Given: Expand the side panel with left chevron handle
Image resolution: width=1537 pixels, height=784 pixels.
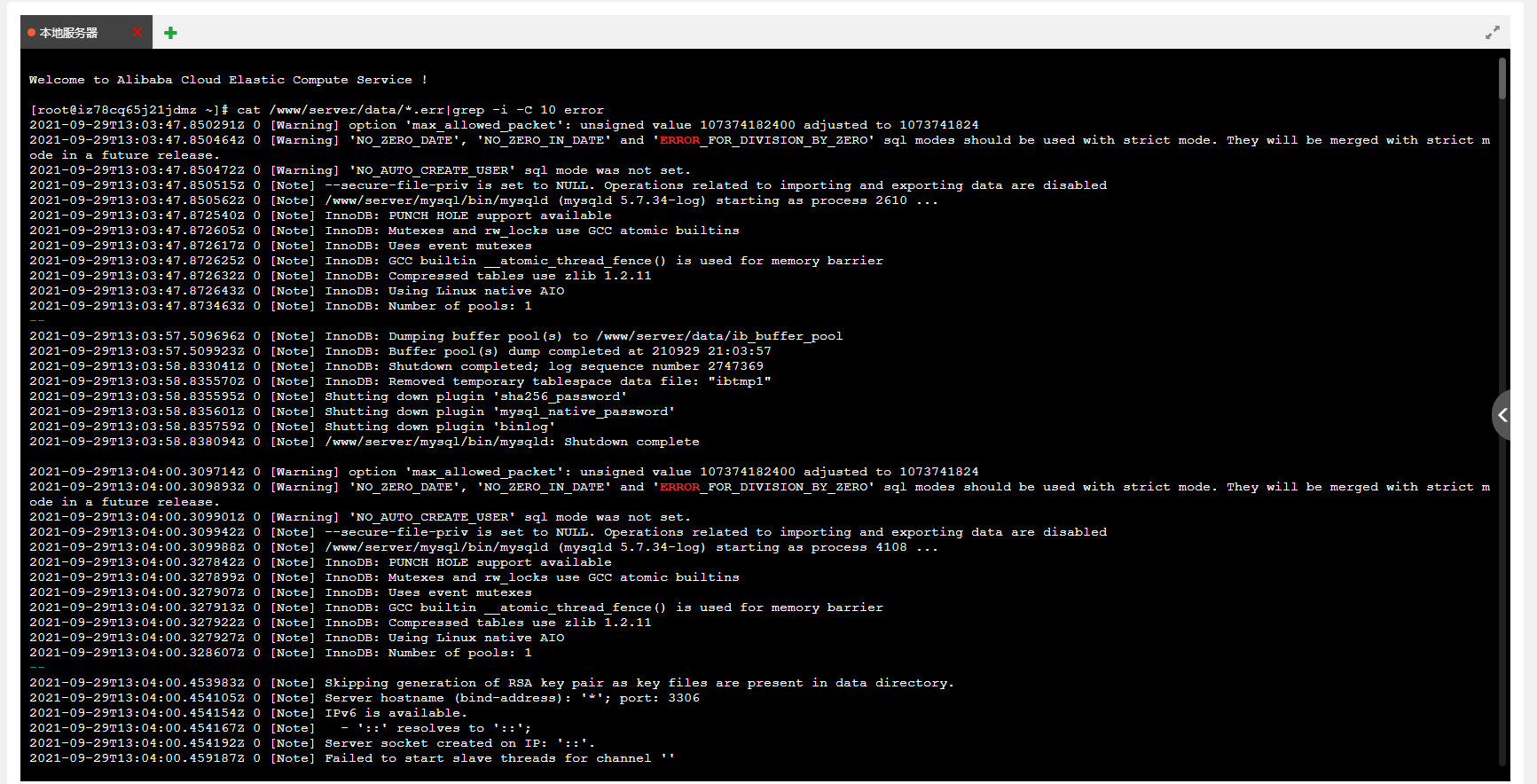Looking at the screenshot, I should pos(1502,414).
